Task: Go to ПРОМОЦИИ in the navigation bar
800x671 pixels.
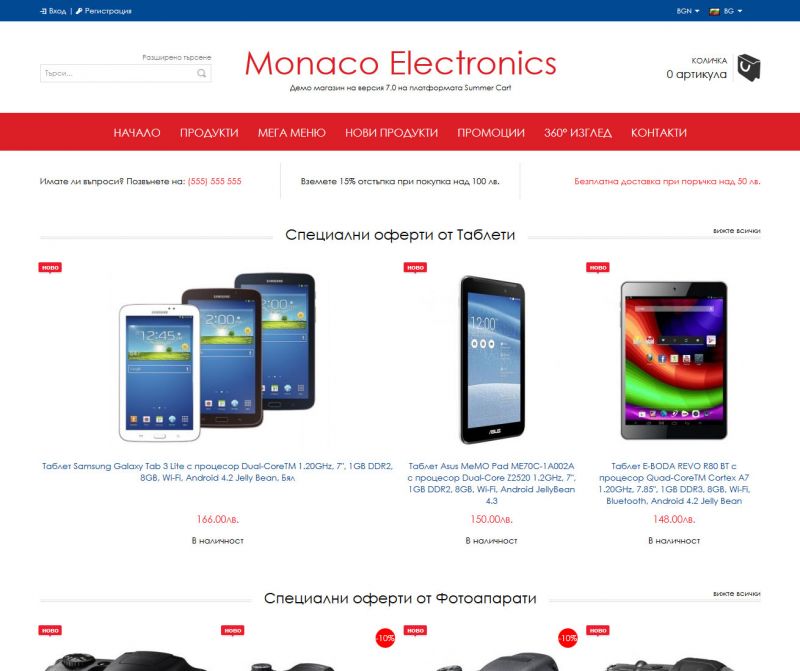Action: click(491, 133)
